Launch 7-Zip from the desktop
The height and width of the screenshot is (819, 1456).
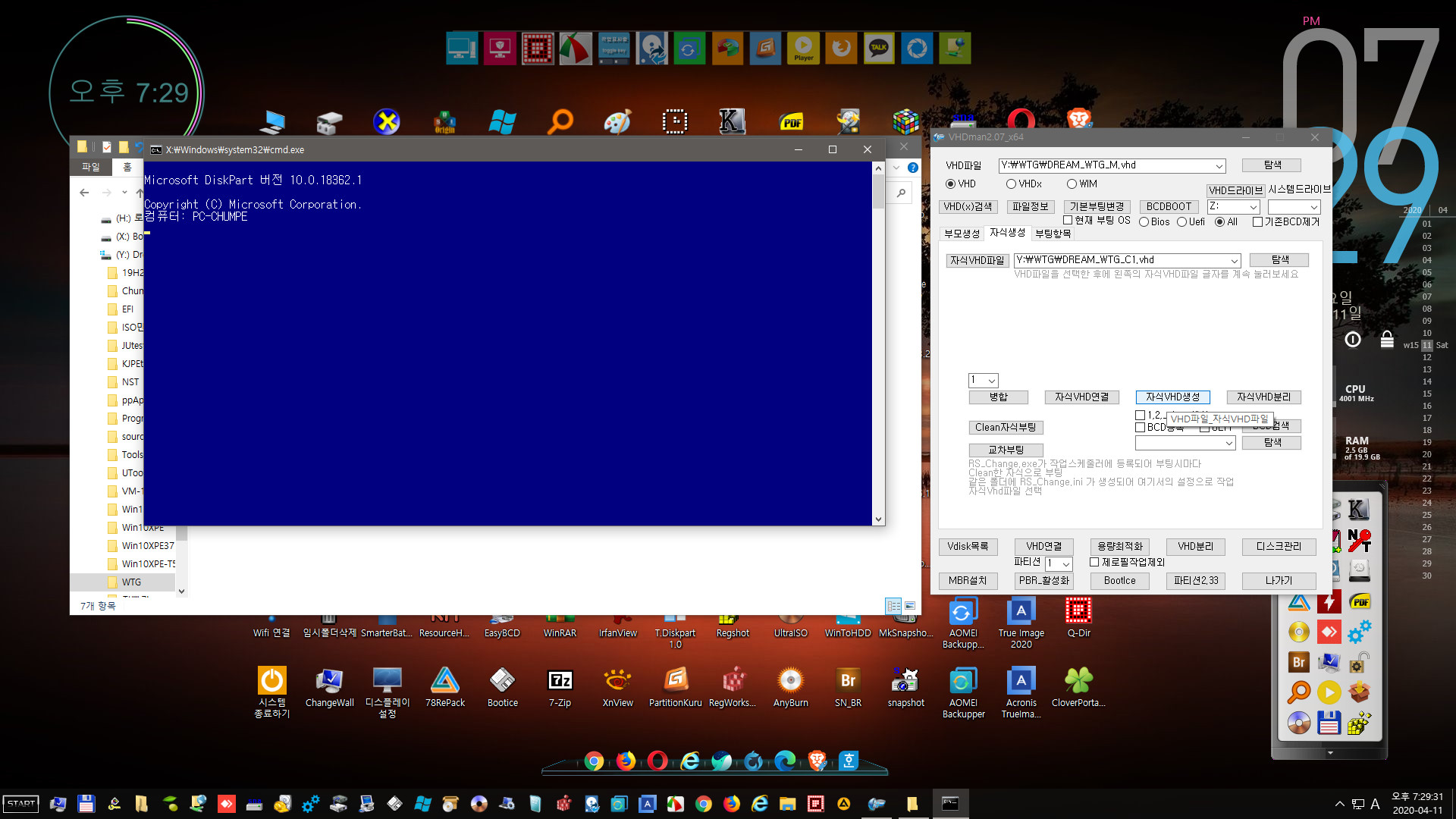[560, 687]
